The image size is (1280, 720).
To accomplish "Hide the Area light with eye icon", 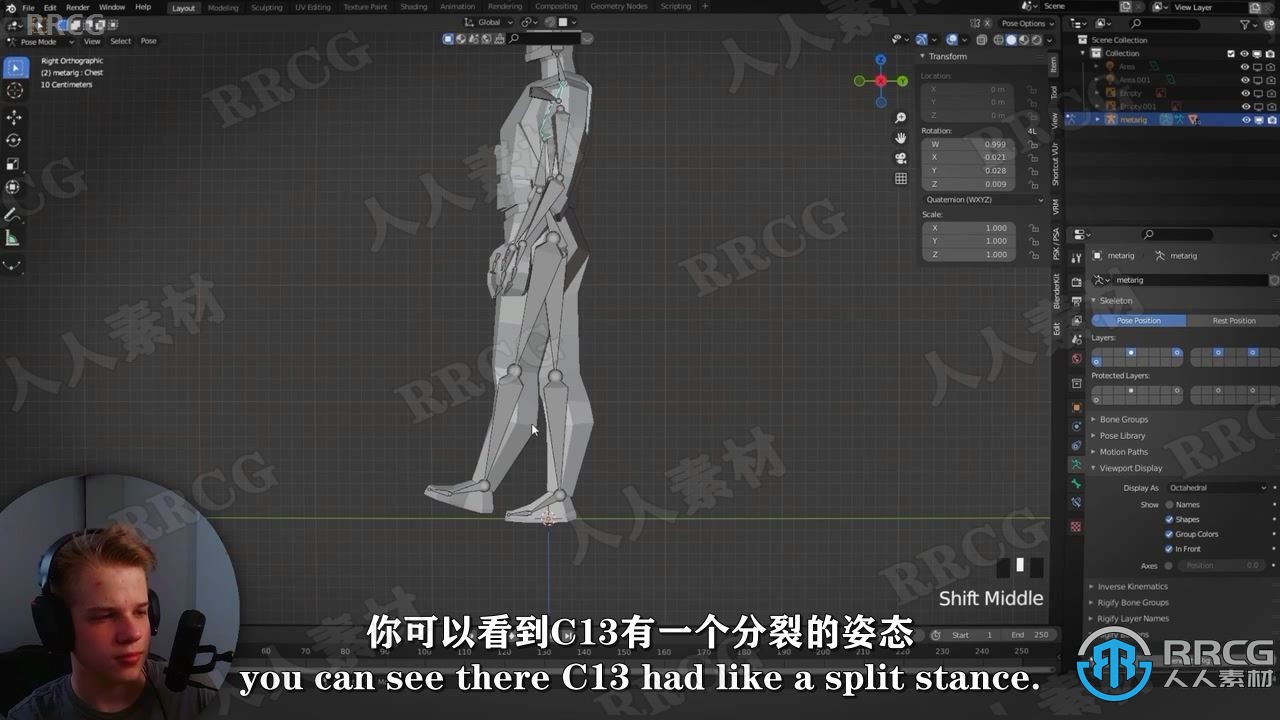I will [x=1245, y=66].
